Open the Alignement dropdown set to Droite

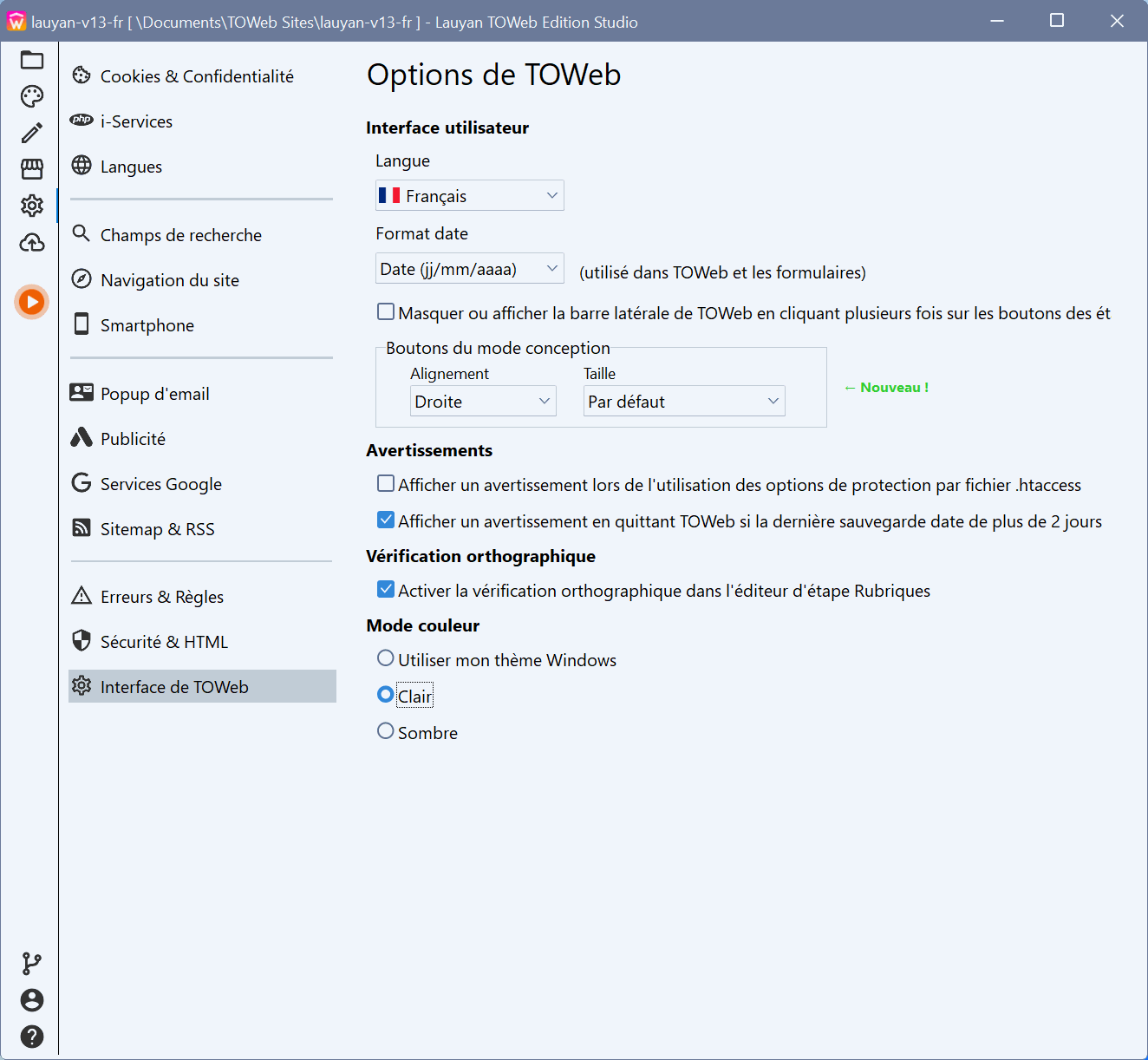pos(482,401)
